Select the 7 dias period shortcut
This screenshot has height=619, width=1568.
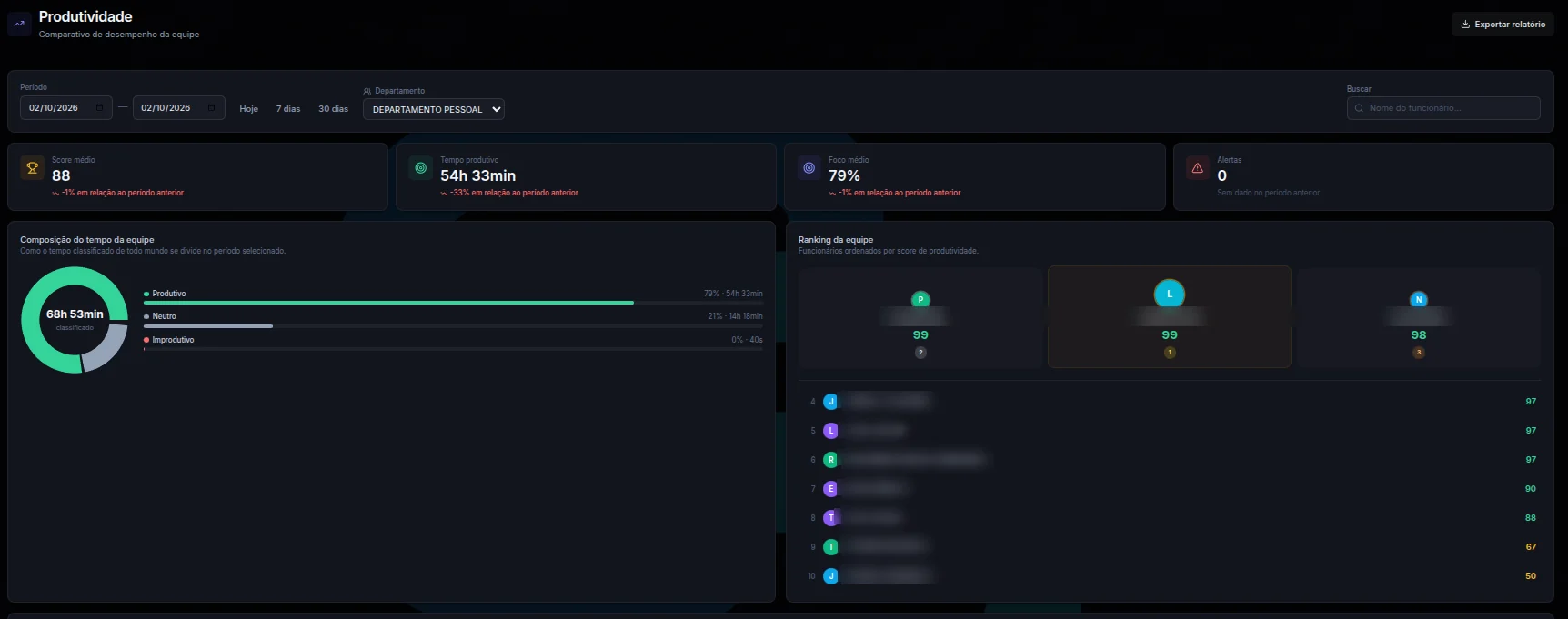coord(288,109)
